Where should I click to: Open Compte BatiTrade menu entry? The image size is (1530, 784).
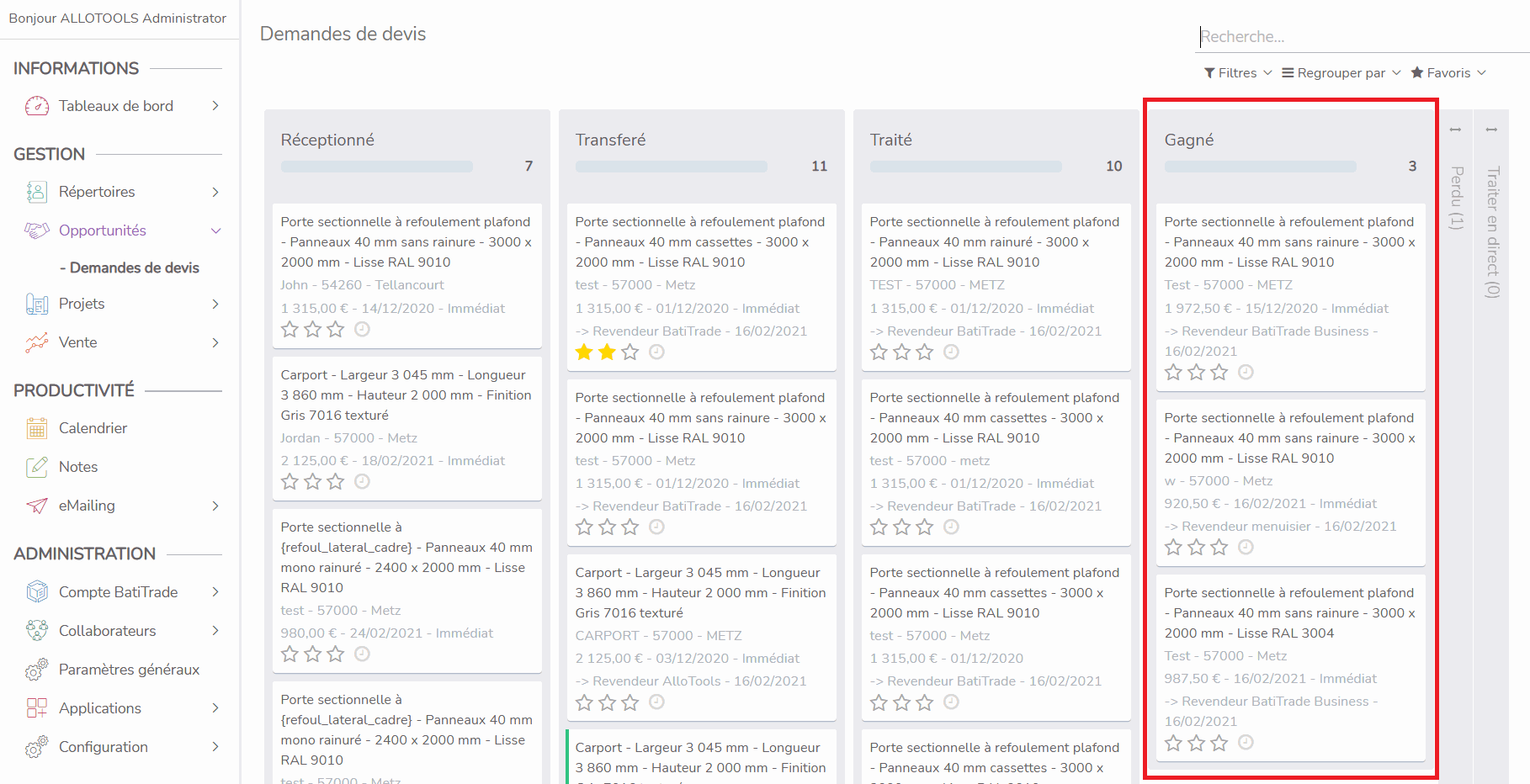120,592
